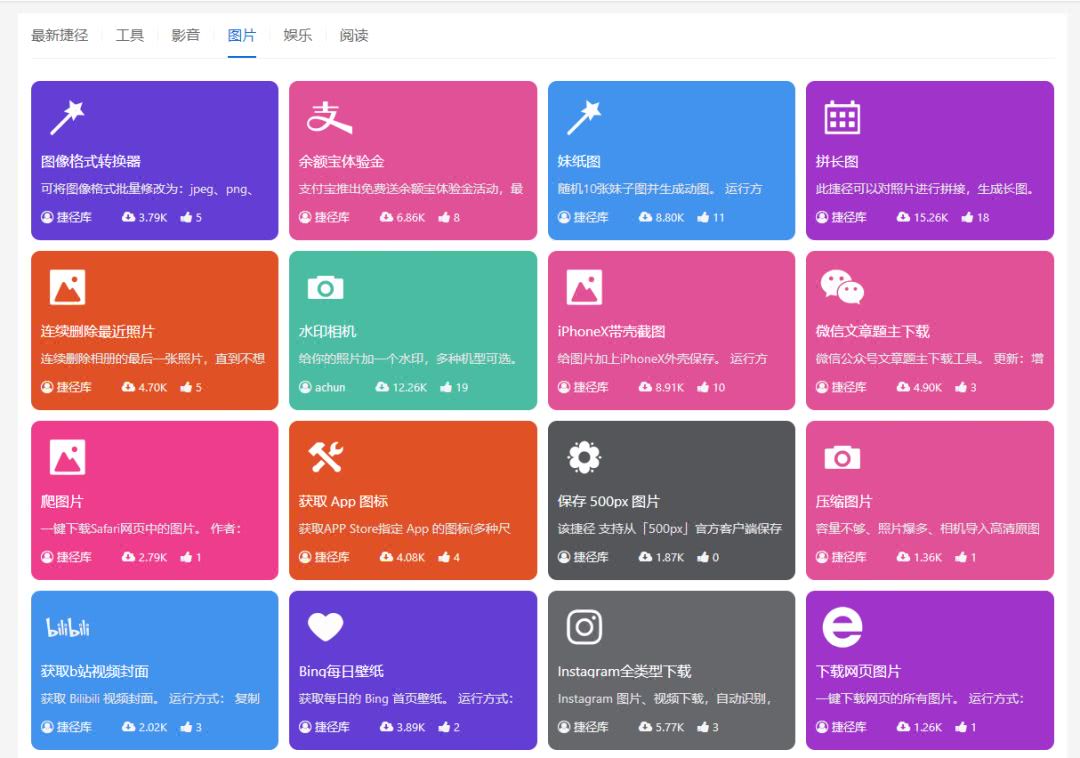1080x758 pixels.
Task: Click the thumbs-up like icon on 拼长图 card
Action: pos(967,217)
